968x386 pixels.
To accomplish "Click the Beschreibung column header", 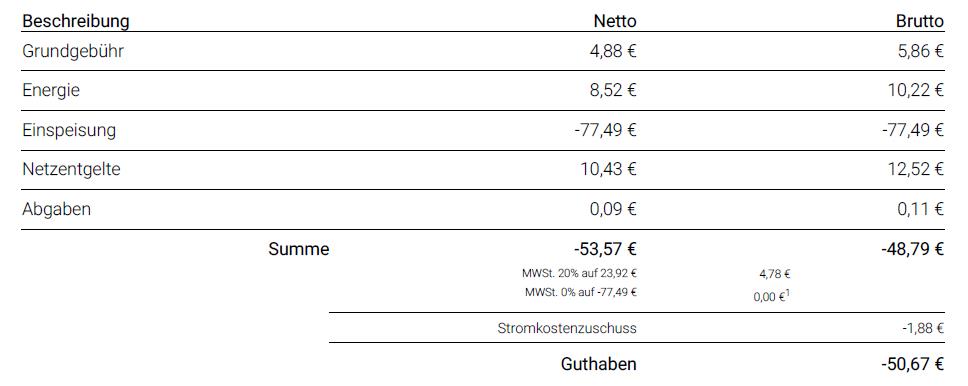I will (76, 22).
